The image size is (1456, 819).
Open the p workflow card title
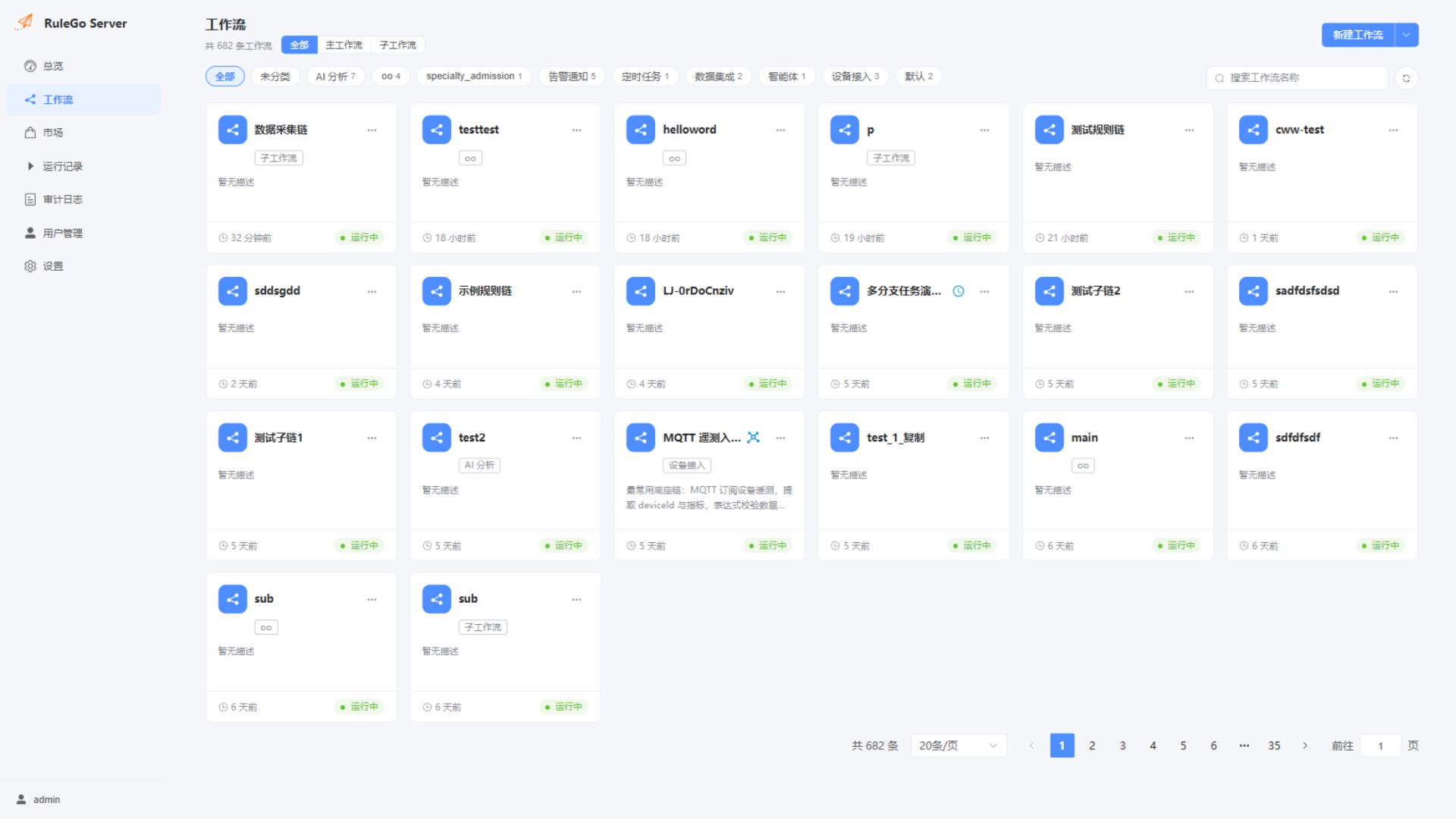[x=871, y=130]
